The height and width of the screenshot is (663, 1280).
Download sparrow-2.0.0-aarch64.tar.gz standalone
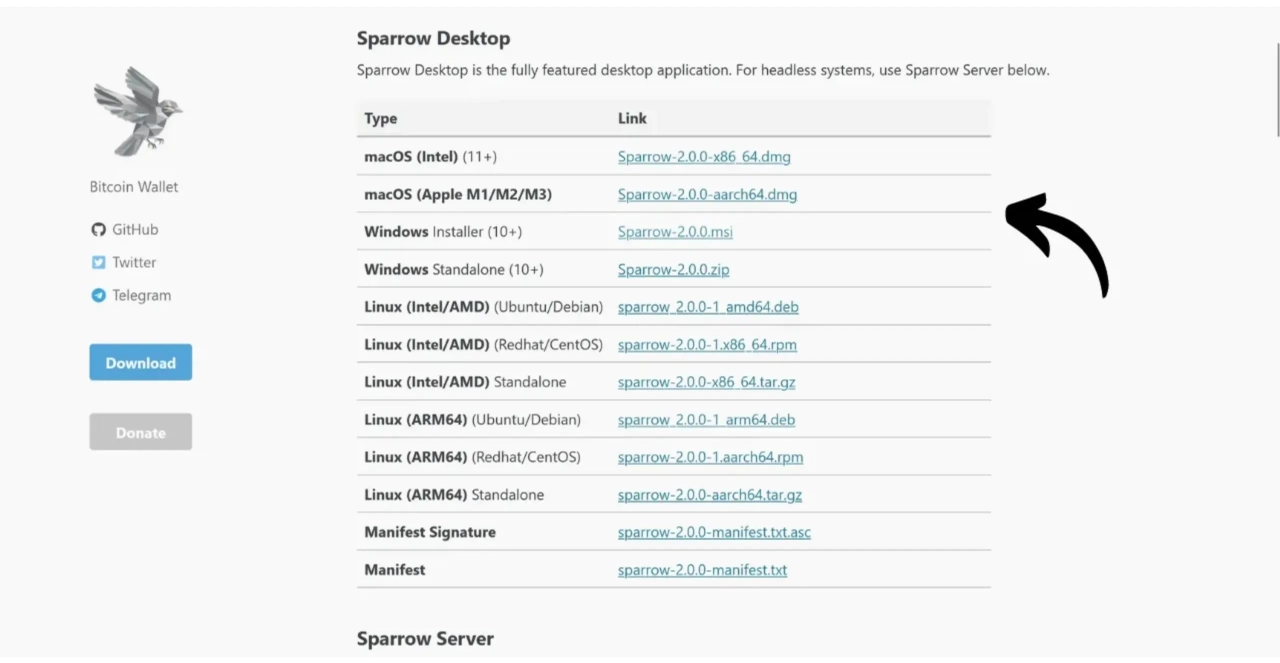pos(709,495)
